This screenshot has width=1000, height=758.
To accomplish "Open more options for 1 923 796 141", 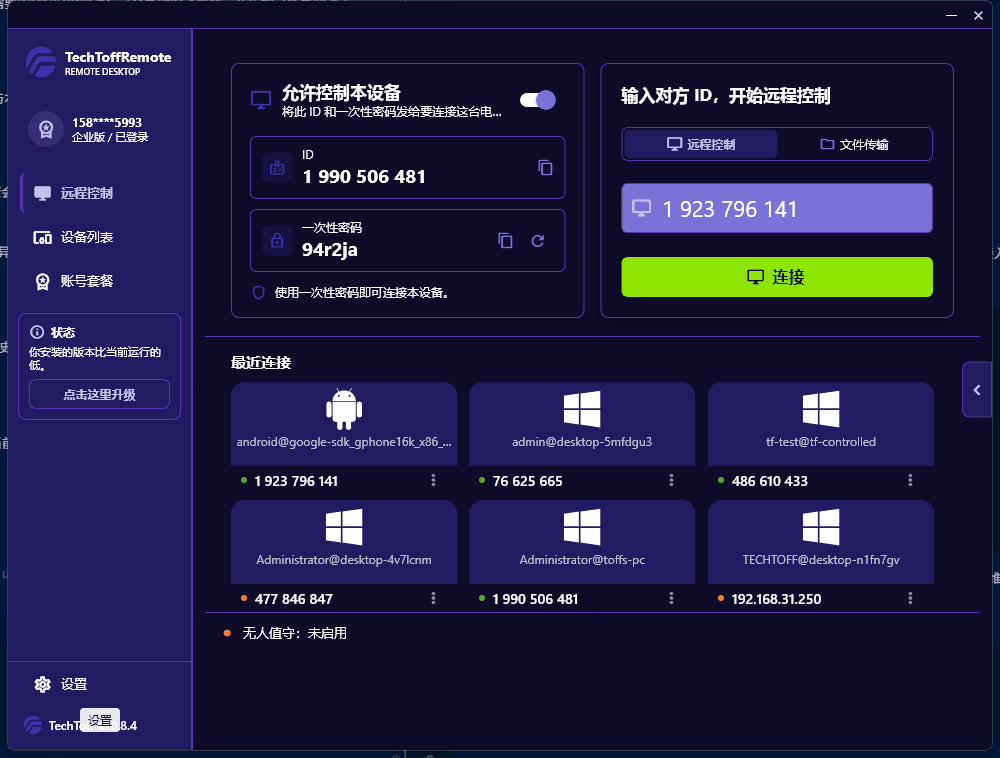I will 433,480.
